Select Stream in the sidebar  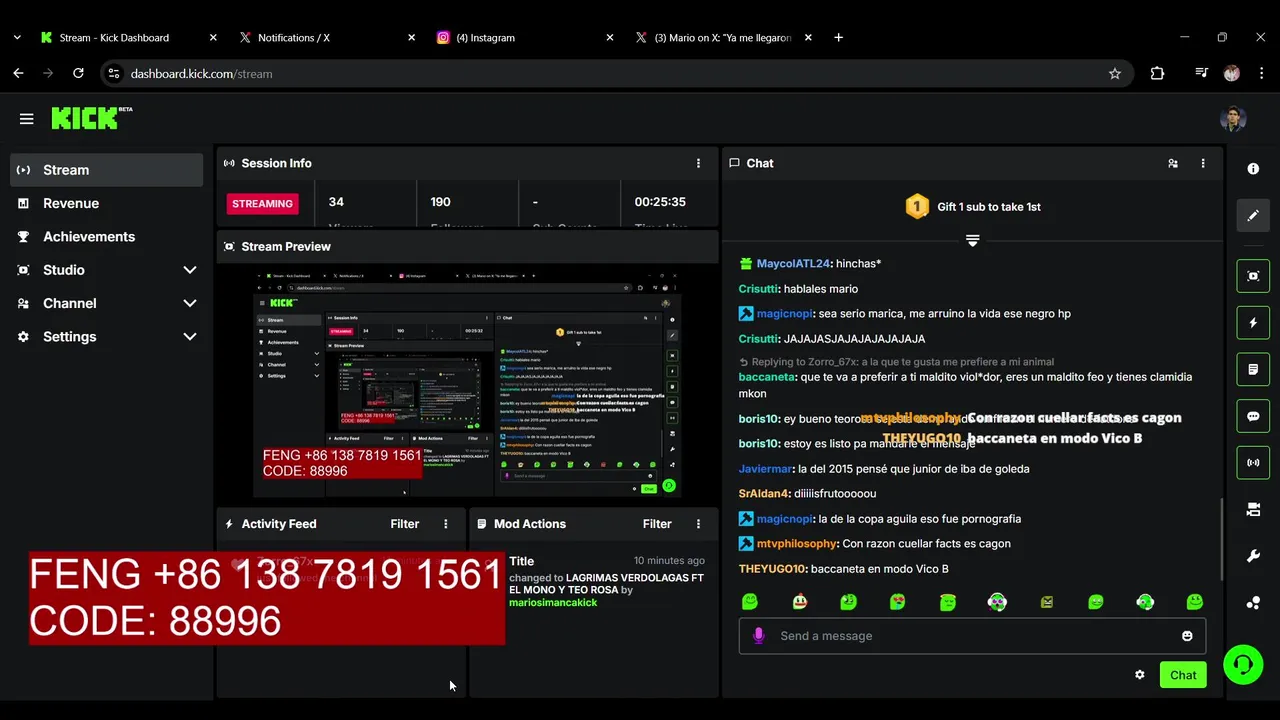click(x=107, y=170)
